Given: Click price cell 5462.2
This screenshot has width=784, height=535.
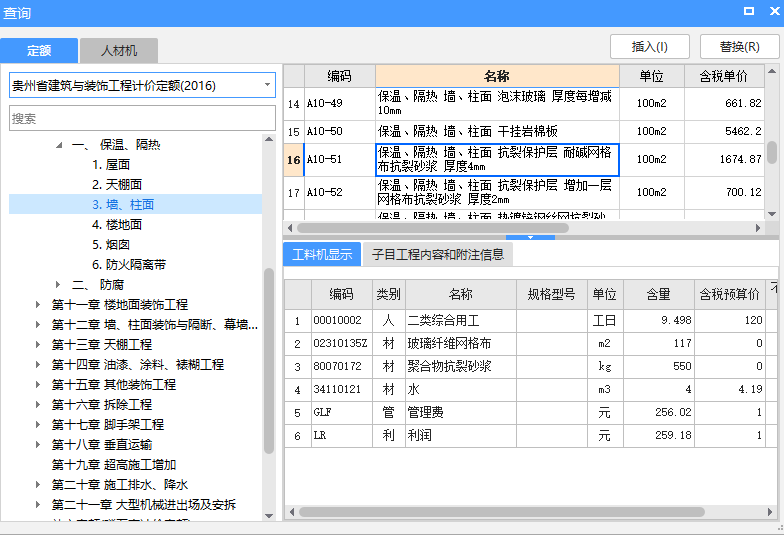Looking at the screenshot, I should click(x=724, y=132).
